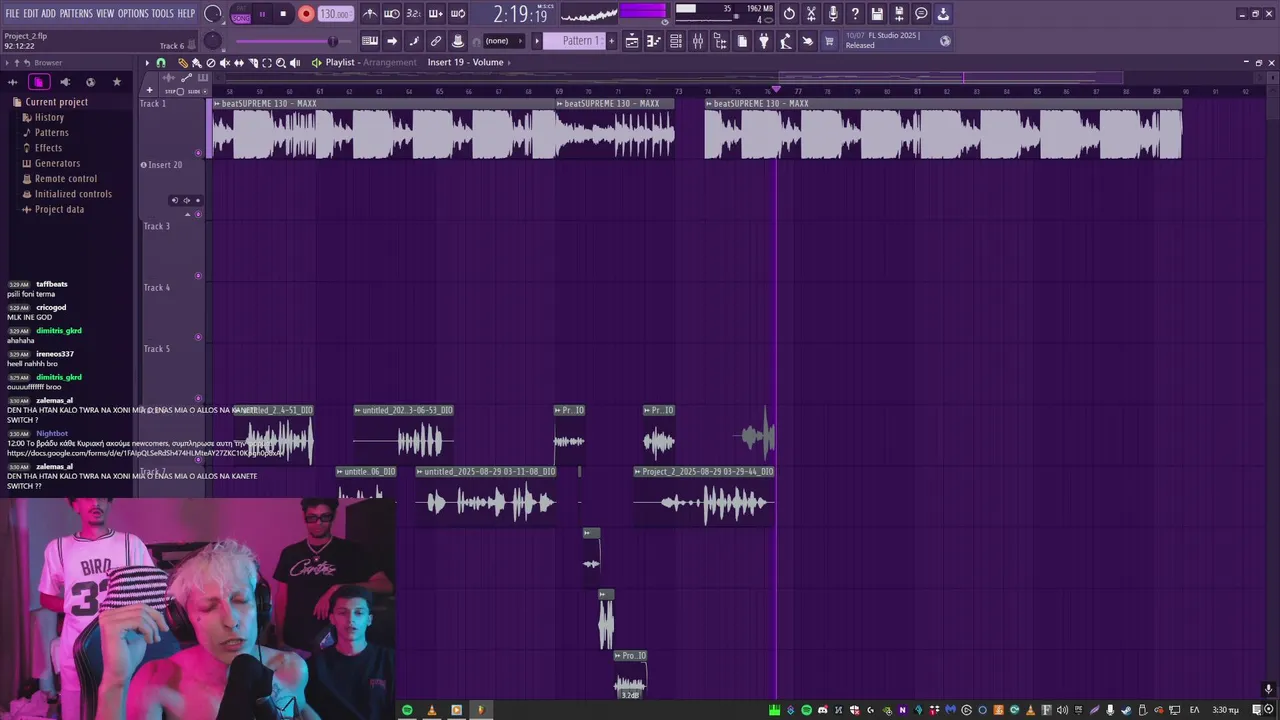Toggle the 3.2.1 countdown before recording
Screen dimensions: 1280x720
tap(413, 14)
